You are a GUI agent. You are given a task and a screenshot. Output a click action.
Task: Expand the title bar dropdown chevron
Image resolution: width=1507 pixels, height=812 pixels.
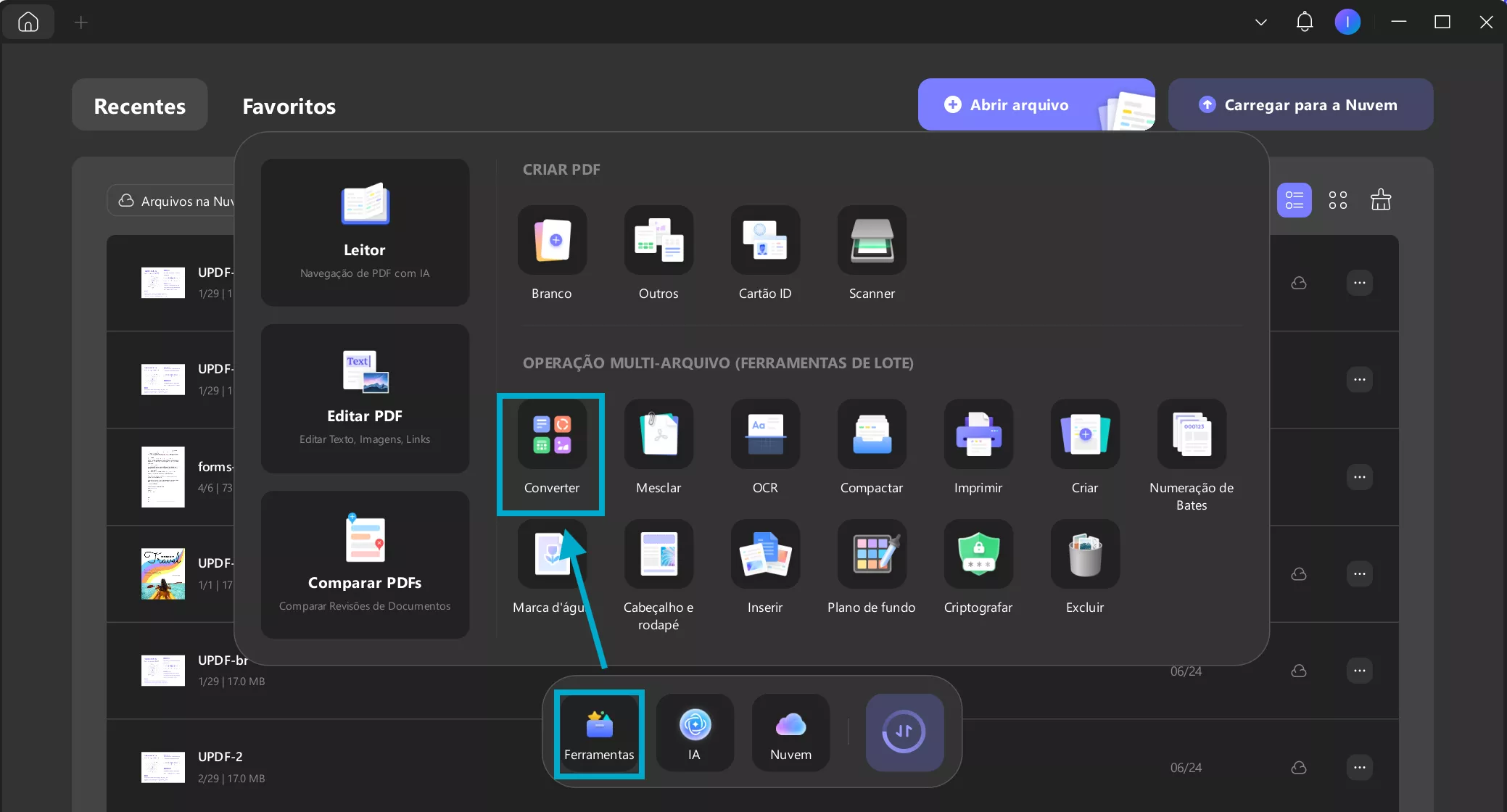pyautogui.click(x=1260, y=22)
